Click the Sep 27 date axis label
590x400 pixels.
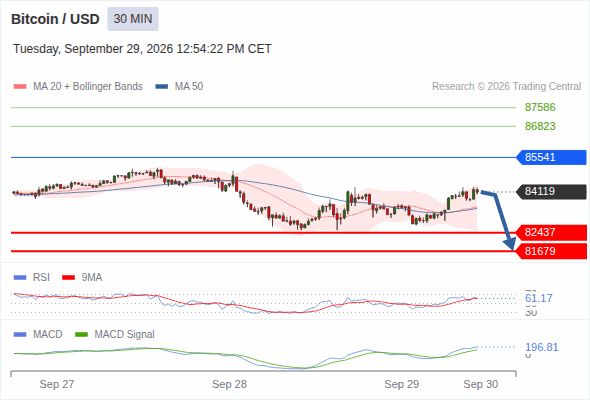(57, 384)
